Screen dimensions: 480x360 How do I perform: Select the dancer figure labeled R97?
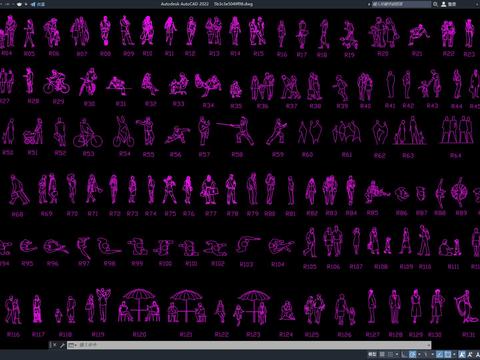[84, 248]
